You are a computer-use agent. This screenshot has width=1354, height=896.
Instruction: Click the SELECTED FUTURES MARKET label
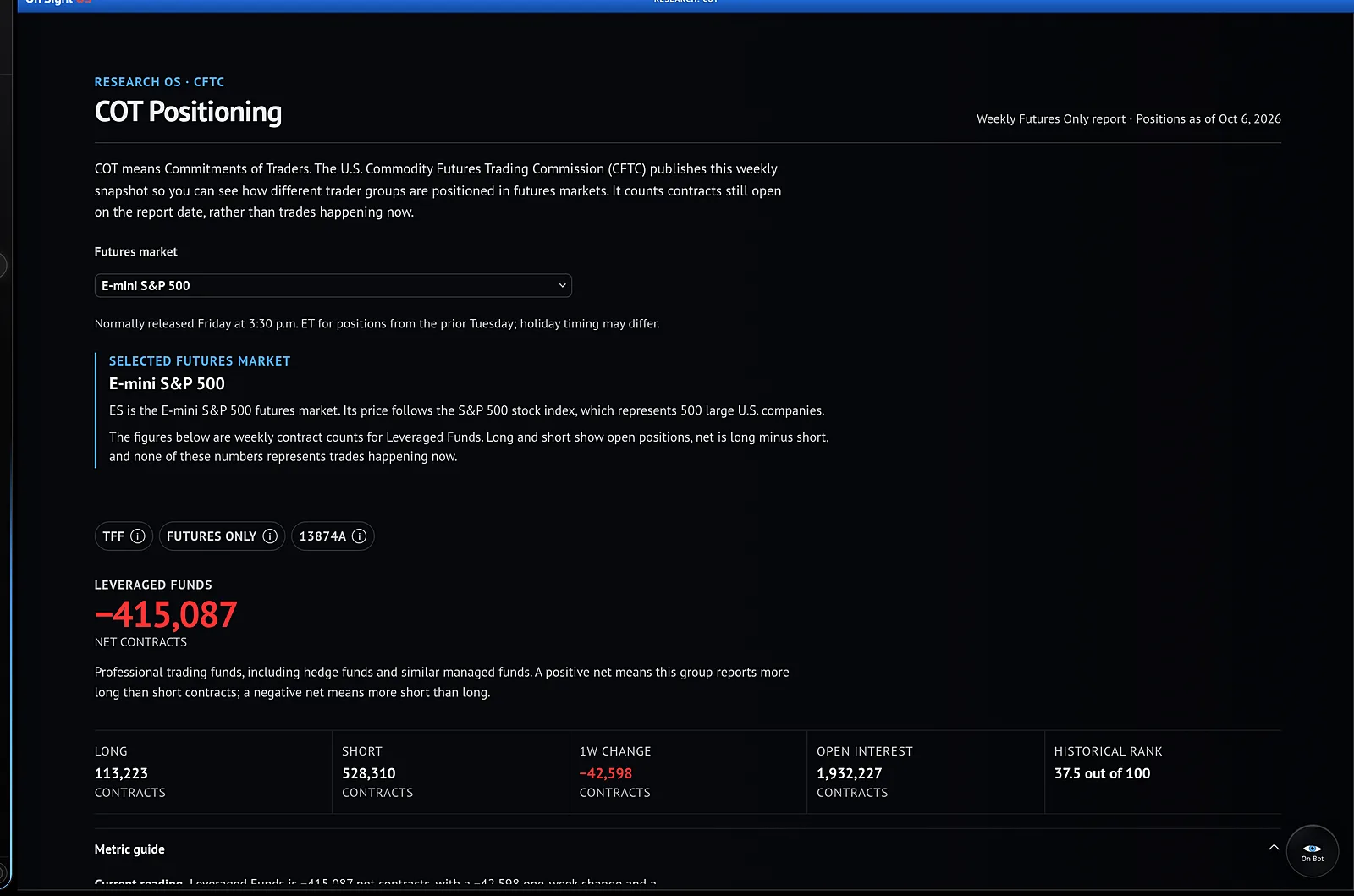[200, 361]
